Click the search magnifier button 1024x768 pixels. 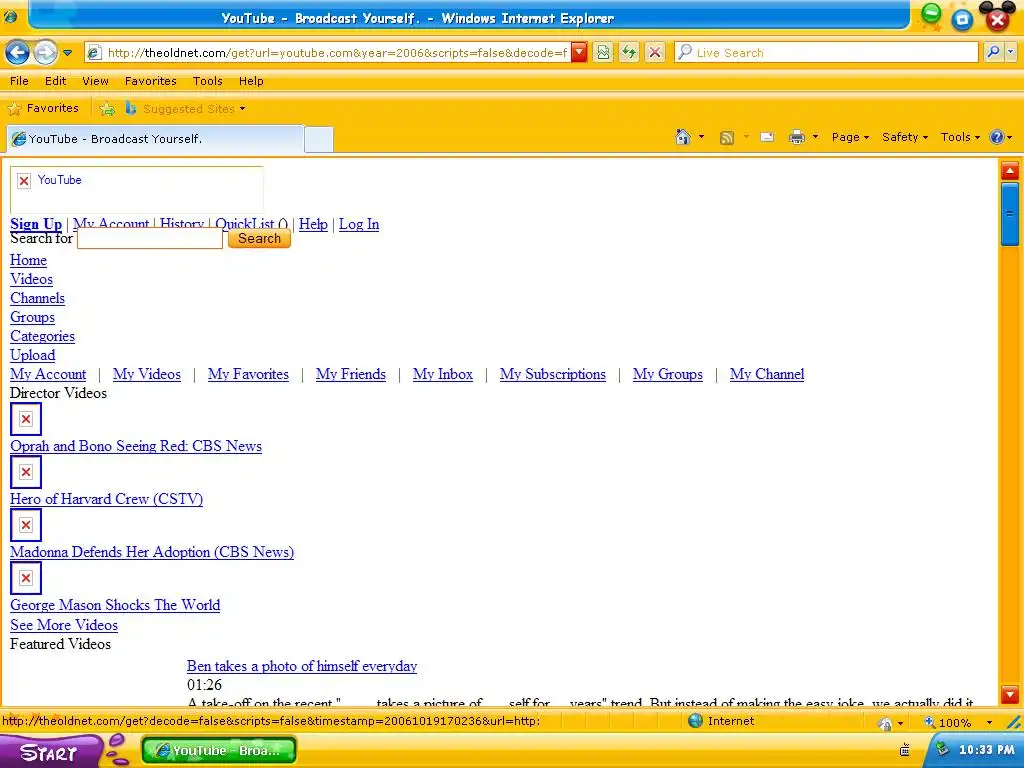tap(993, 52)
